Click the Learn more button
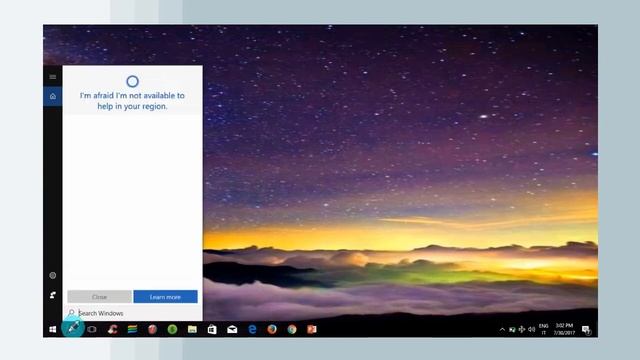The width and height of the screenshot is (640, 360). (x=165, y=297)
